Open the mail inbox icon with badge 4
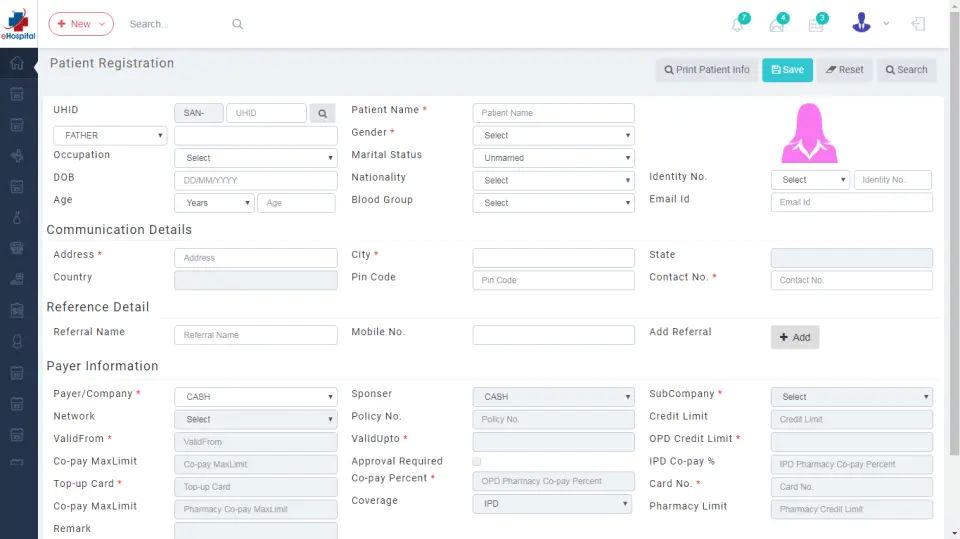The image size is (960, 539). pyautogui.click(x=778, y=23)
